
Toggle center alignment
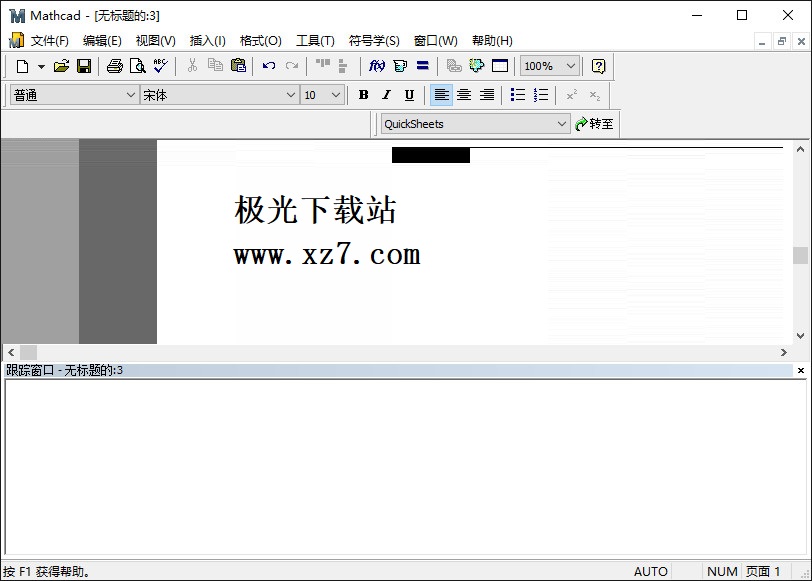point(464,95)
